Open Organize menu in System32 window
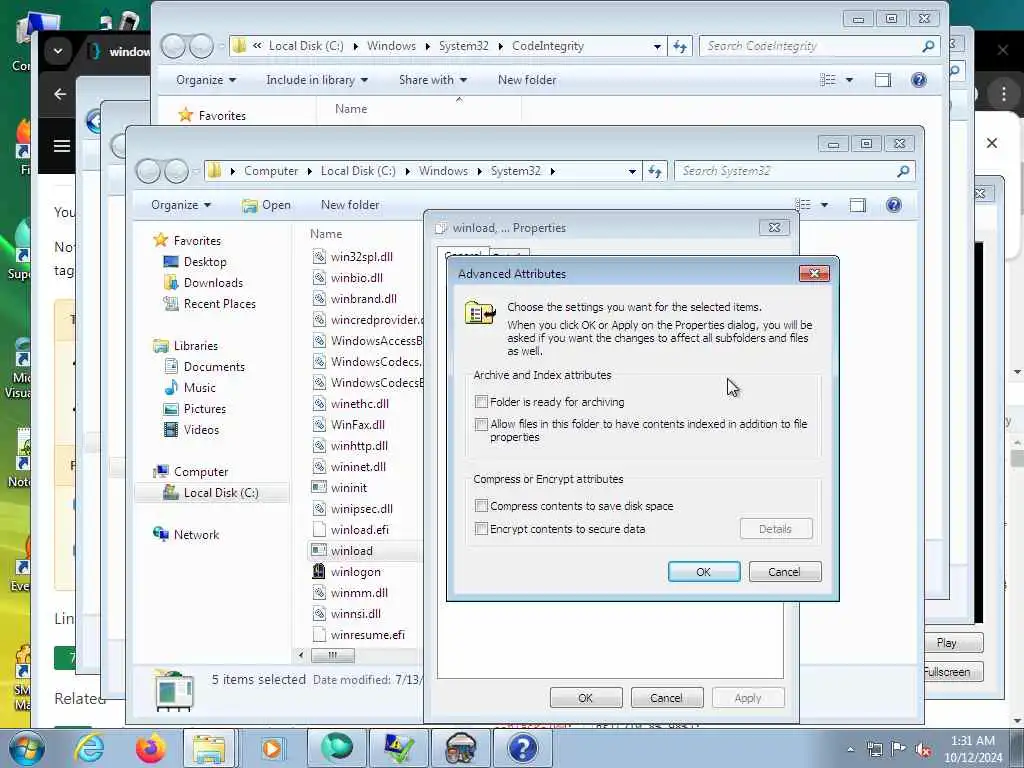This screenshot has height=768, width=1024. click(181, 205)
